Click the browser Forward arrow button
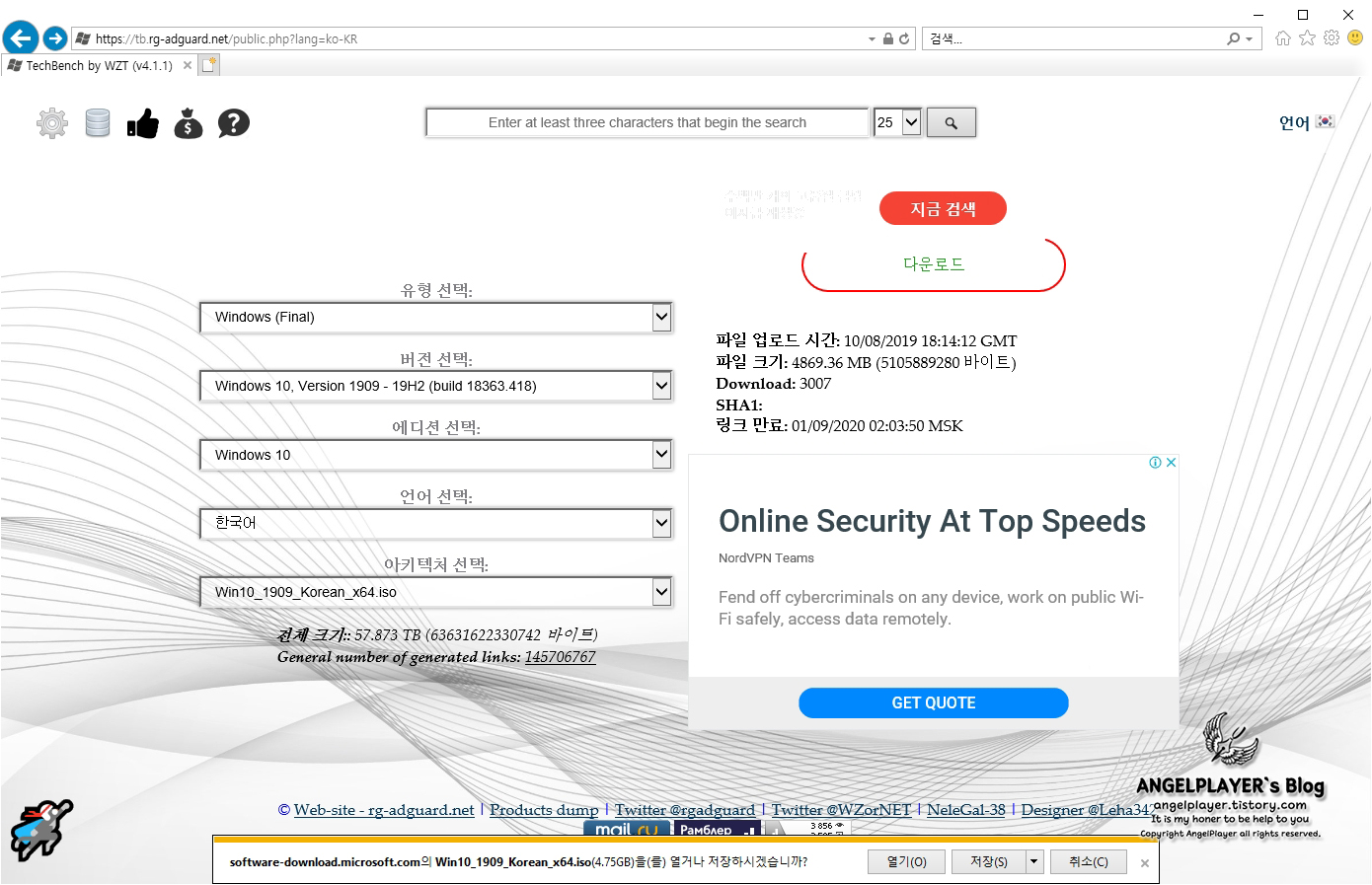This screenshot has height=885, width=1372. [55, 38]
